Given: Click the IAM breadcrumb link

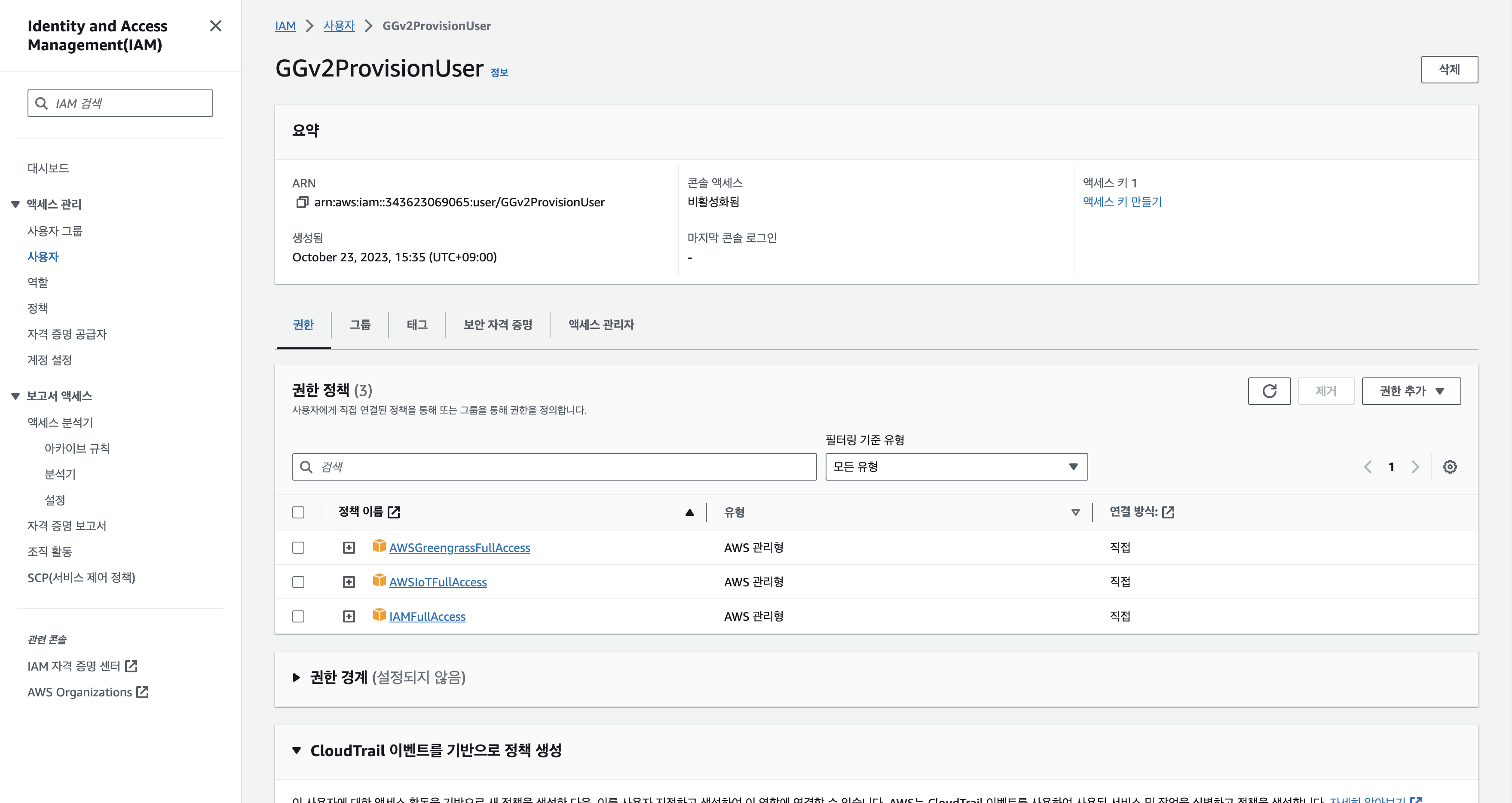Looking at the screenshot, I should (285, 26).
